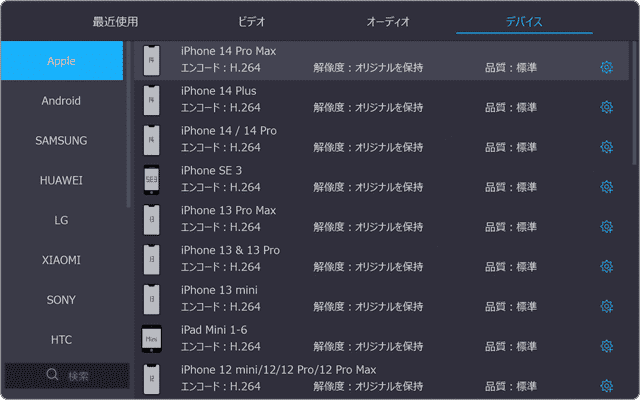Choose the iPhone 13 mini title
This screenshot has width=640, height=400.
click(x=219, y=290)
